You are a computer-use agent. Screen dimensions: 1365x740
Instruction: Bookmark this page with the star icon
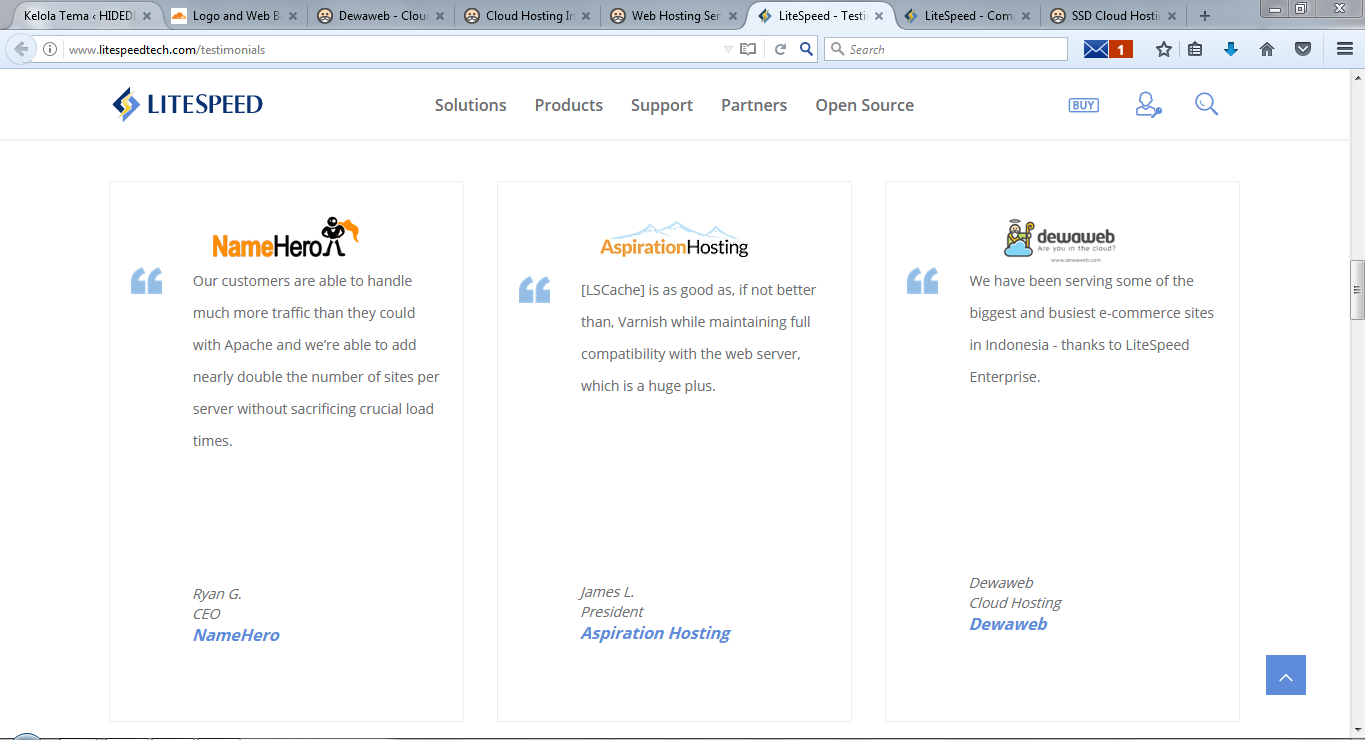pyautogui.click(x=1164, y=49)
